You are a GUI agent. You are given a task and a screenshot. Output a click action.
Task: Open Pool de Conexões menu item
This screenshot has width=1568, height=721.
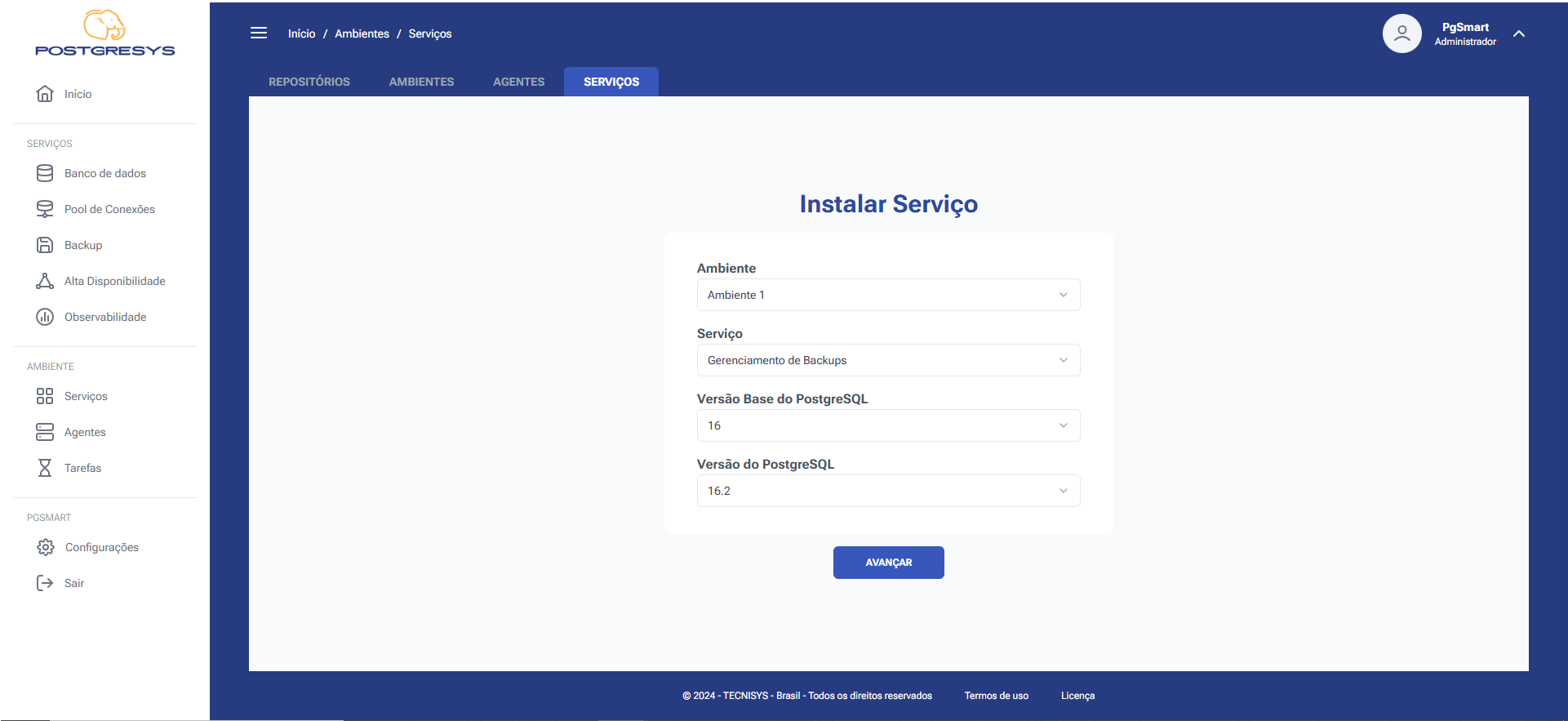pos(109,209)
